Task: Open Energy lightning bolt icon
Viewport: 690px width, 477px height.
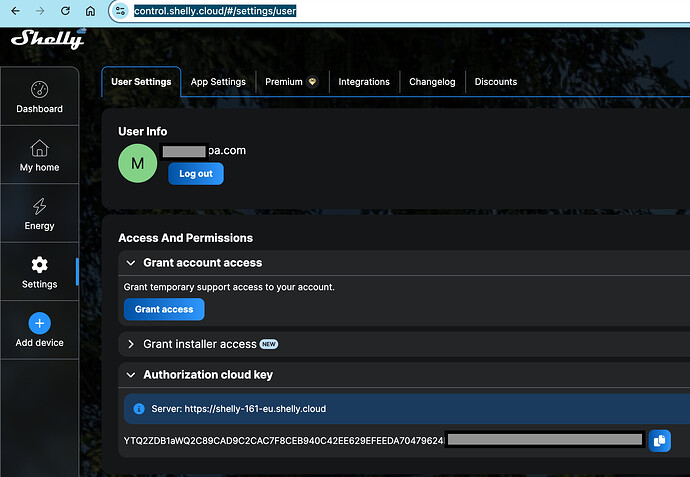Action: (40, 206)
